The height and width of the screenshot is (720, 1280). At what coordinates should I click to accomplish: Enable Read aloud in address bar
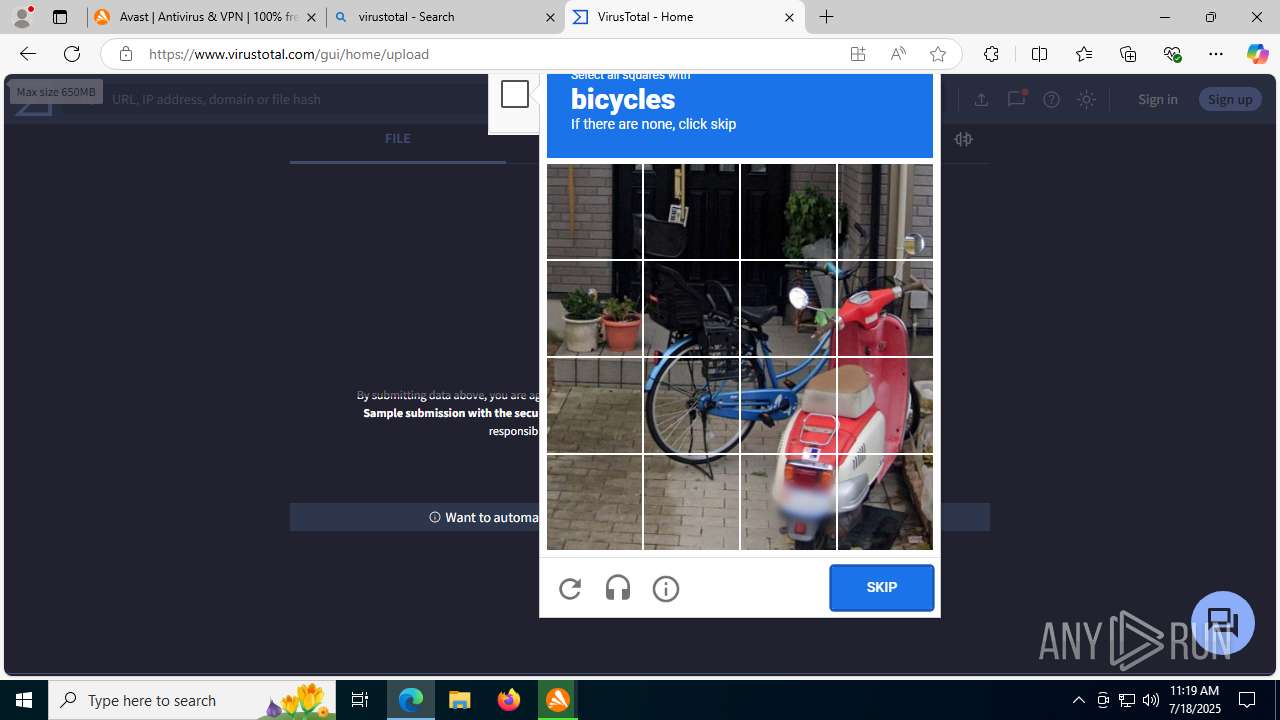tap(898, 54)
